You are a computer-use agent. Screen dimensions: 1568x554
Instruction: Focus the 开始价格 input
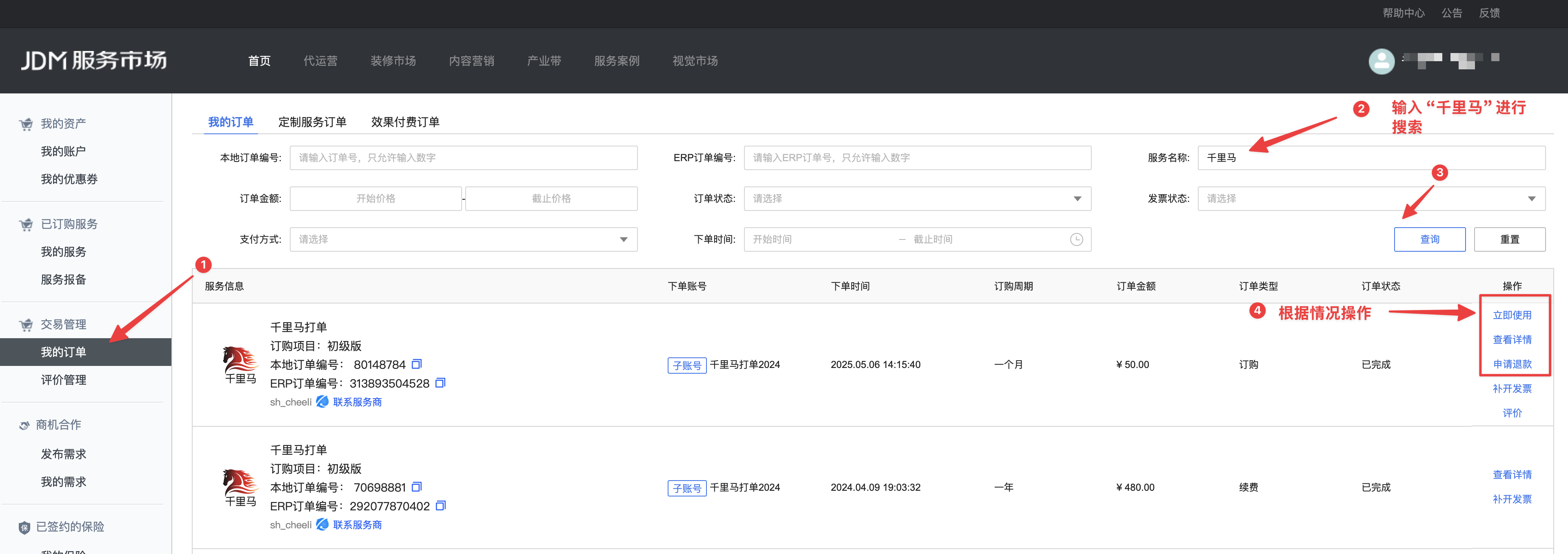click(375, 199)
